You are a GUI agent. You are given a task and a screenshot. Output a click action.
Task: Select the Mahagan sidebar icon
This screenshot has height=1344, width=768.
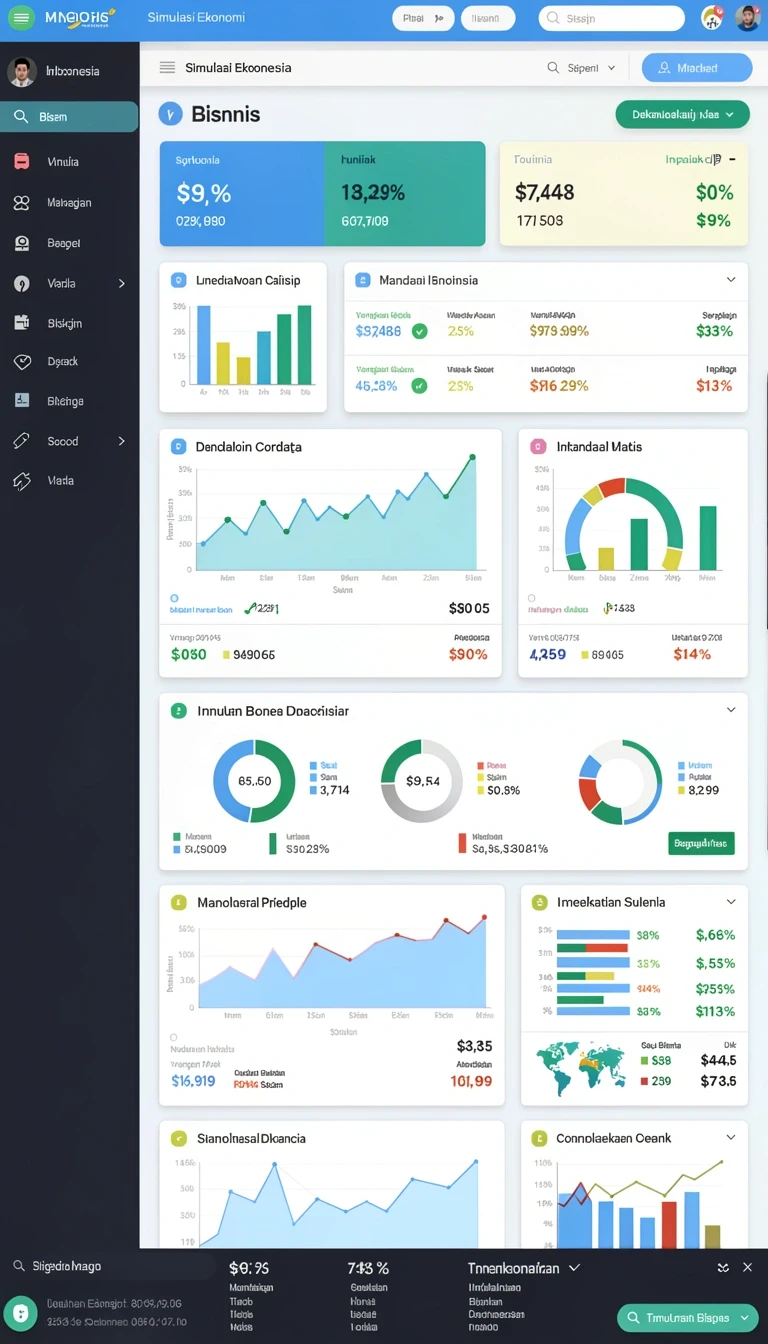pyautogui.click(x=21, y=203)
